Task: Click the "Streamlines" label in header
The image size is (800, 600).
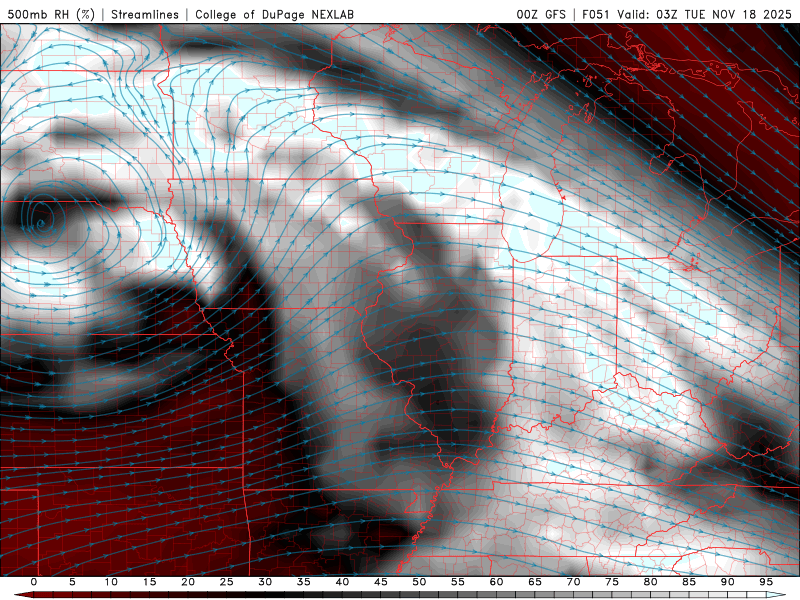Action: click(x=145, y=14)
